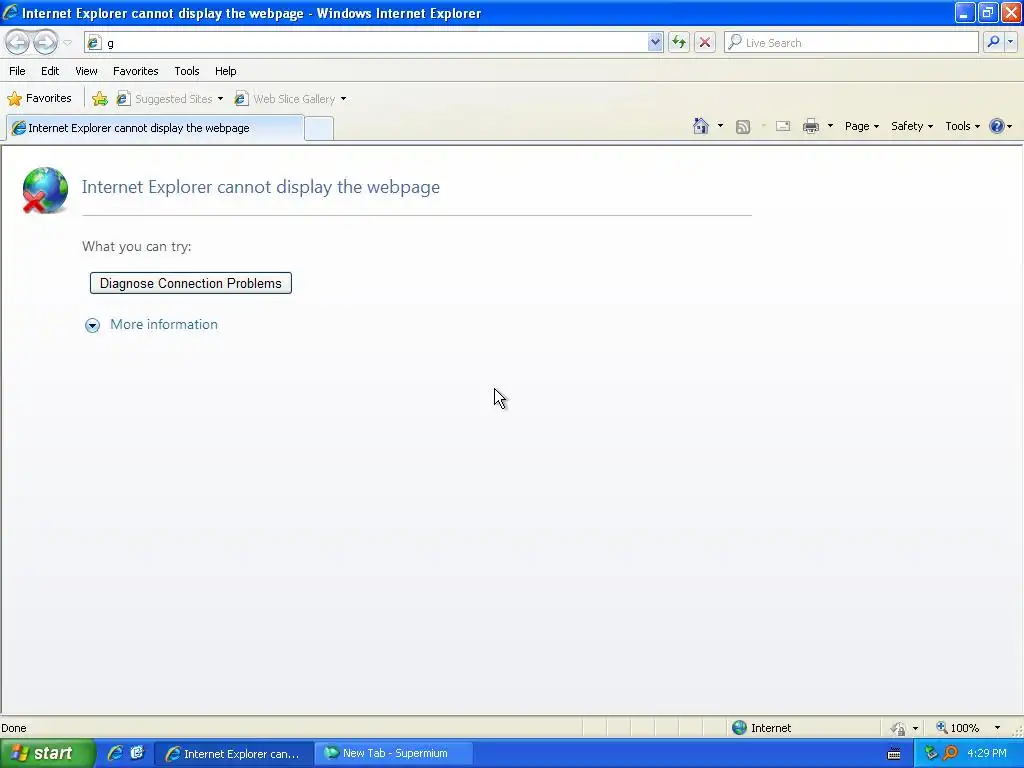Select the 'Internet Explorer cannot display' tab
Image resolution: width=1024 pixels, height=768 pixels.
(155, 128)
